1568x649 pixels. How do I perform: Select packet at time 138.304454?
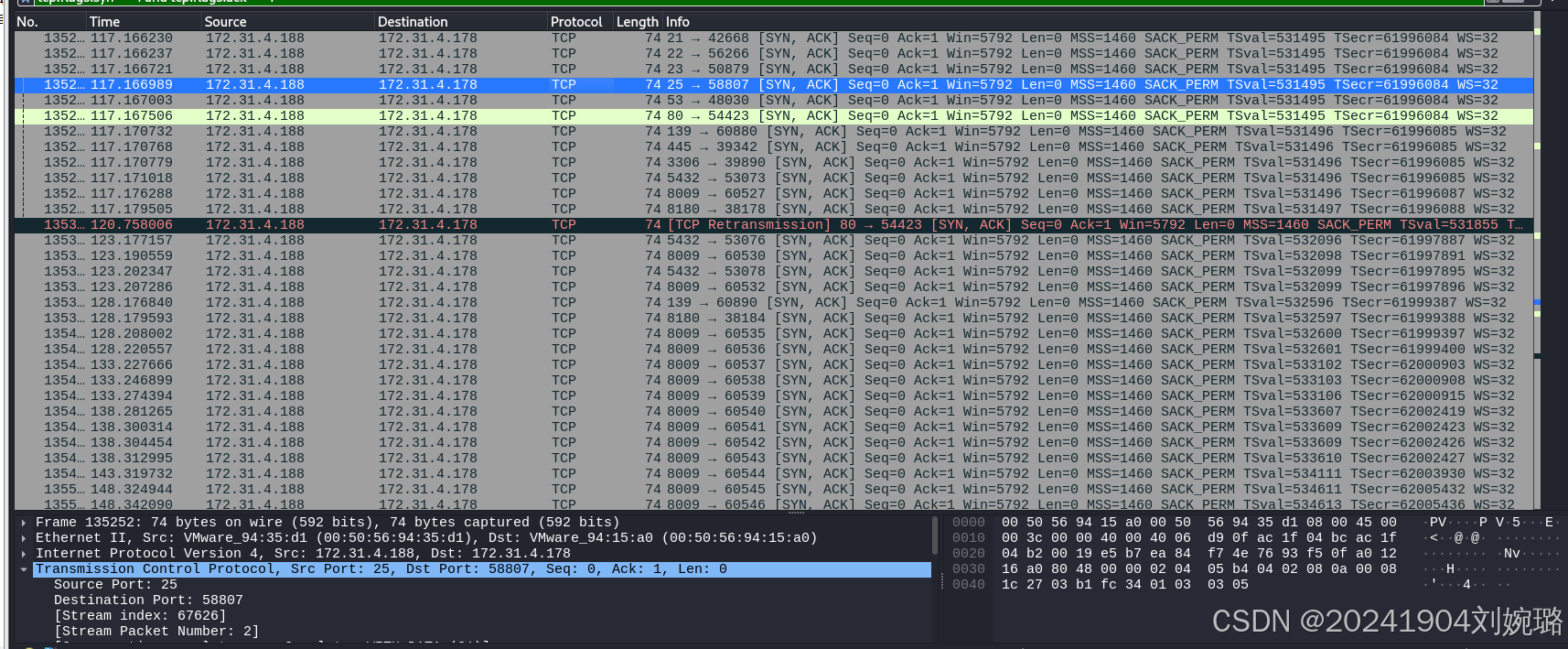[774, 442]
